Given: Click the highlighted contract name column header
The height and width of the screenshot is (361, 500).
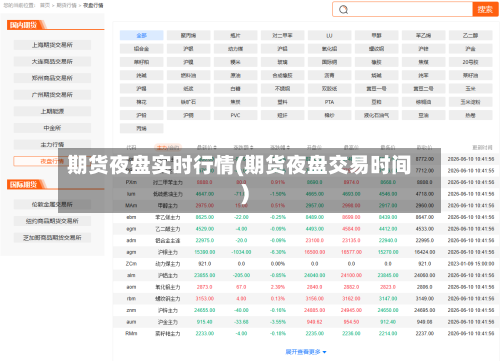Looking at the screenshot, I should [x=168, y=147].
